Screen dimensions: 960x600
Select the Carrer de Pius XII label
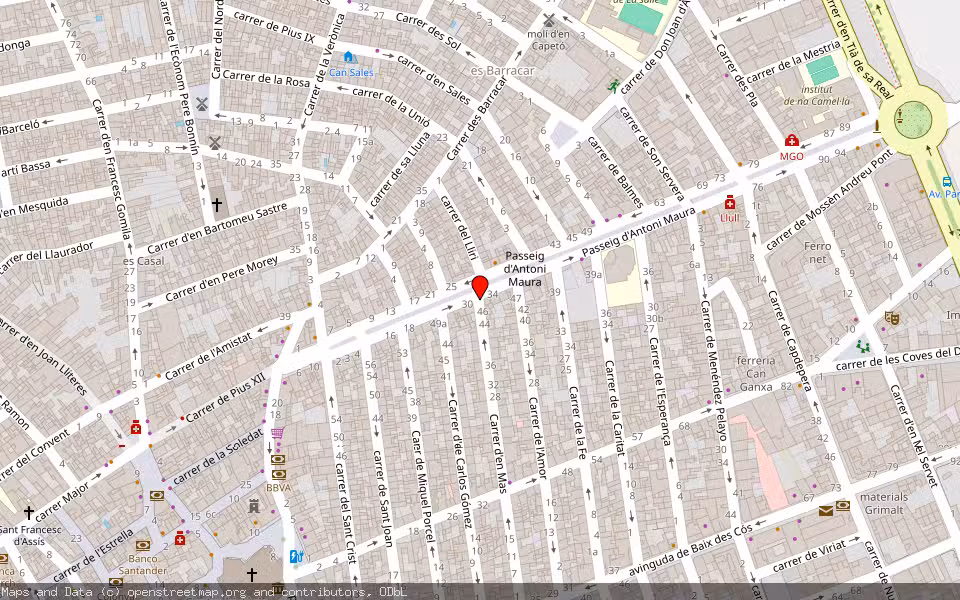click(225, 397)
